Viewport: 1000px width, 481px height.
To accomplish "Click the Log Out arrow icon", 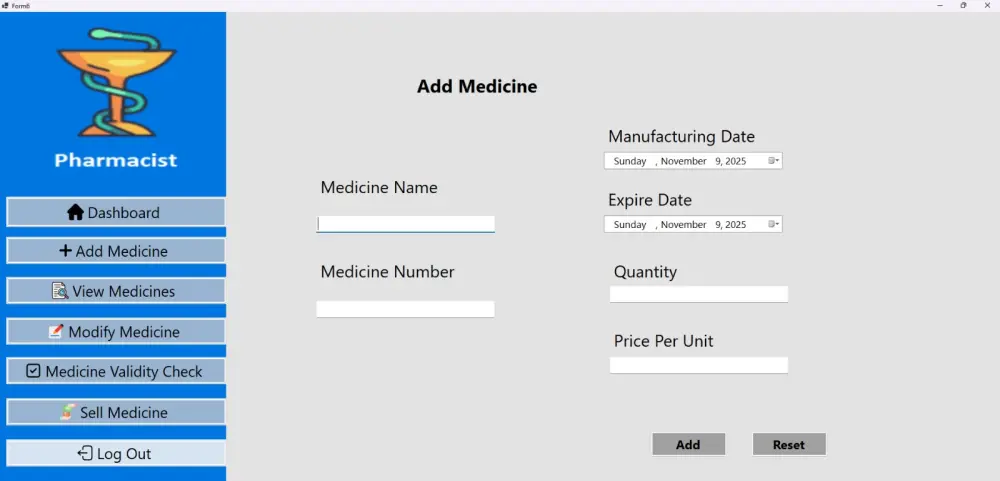I will tap(85, 453).
